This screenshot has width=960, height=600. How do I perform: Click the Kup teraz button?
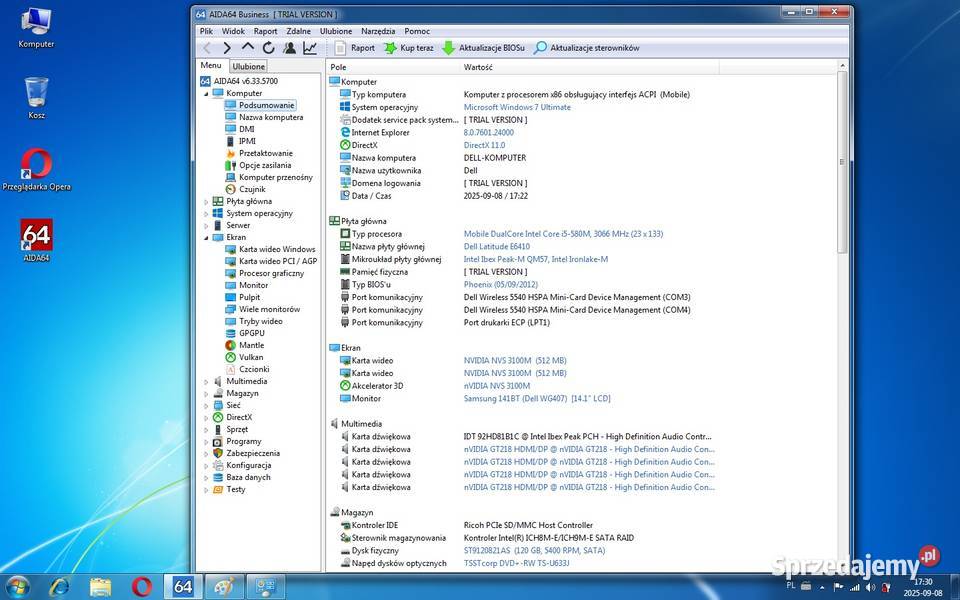point(408,48)
